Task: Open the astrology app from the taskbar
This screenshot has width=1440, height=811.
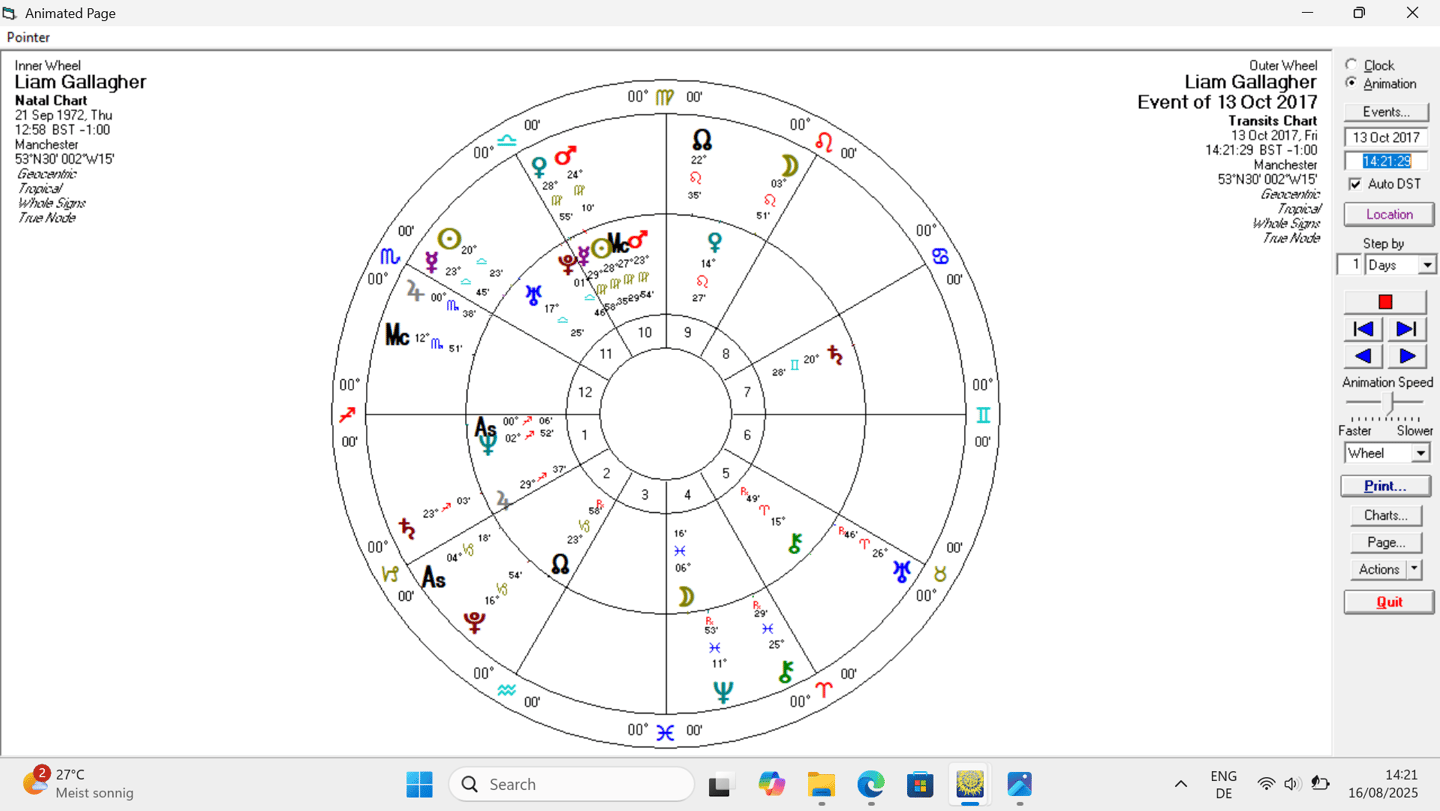Action: tap(968, 784)
